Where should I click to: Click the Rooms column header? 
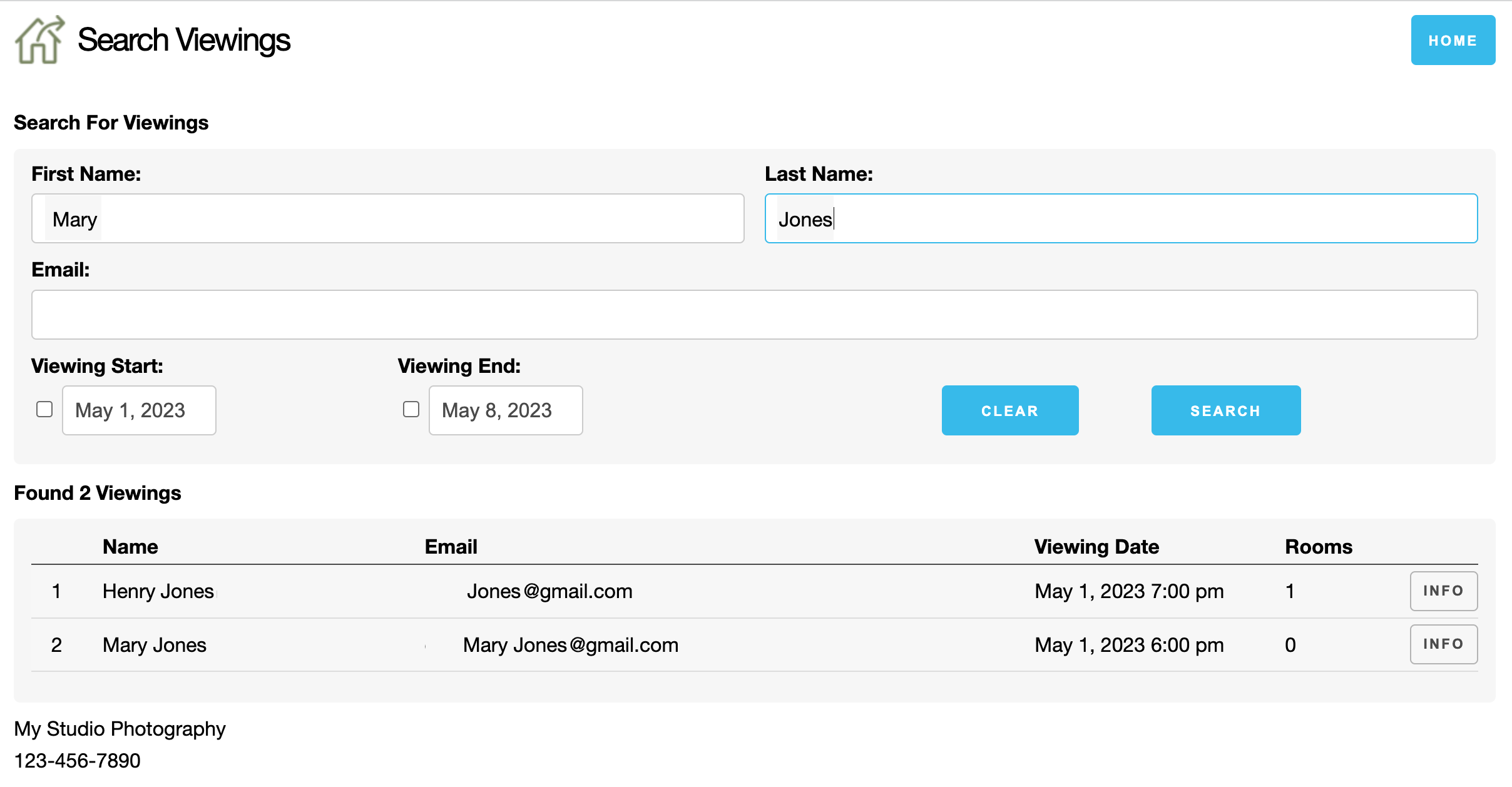tap(1318, 547)
